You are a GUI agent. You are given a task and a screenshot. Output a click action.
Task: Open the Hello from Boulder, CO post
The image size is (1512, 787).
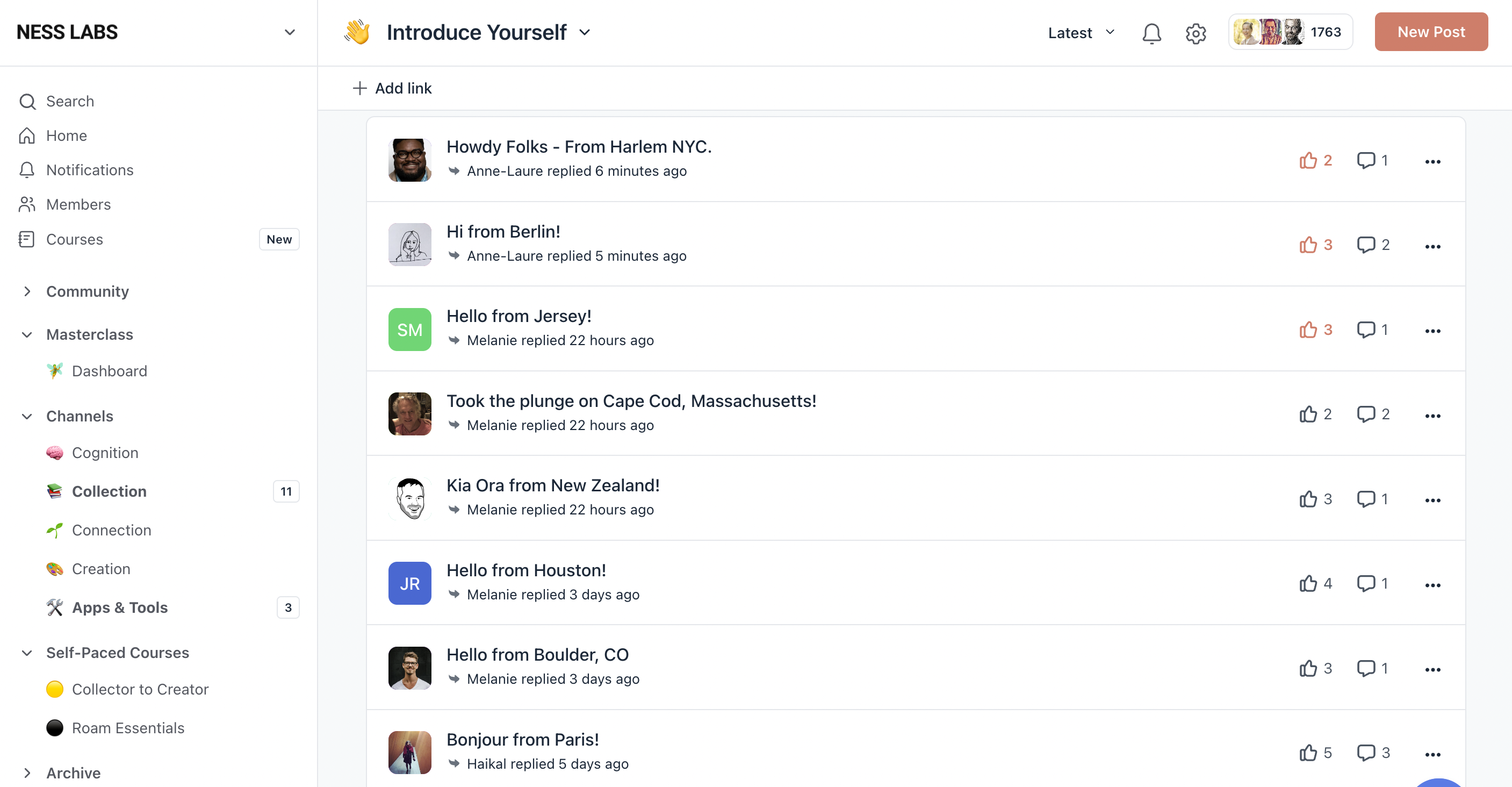click(537, 654)
